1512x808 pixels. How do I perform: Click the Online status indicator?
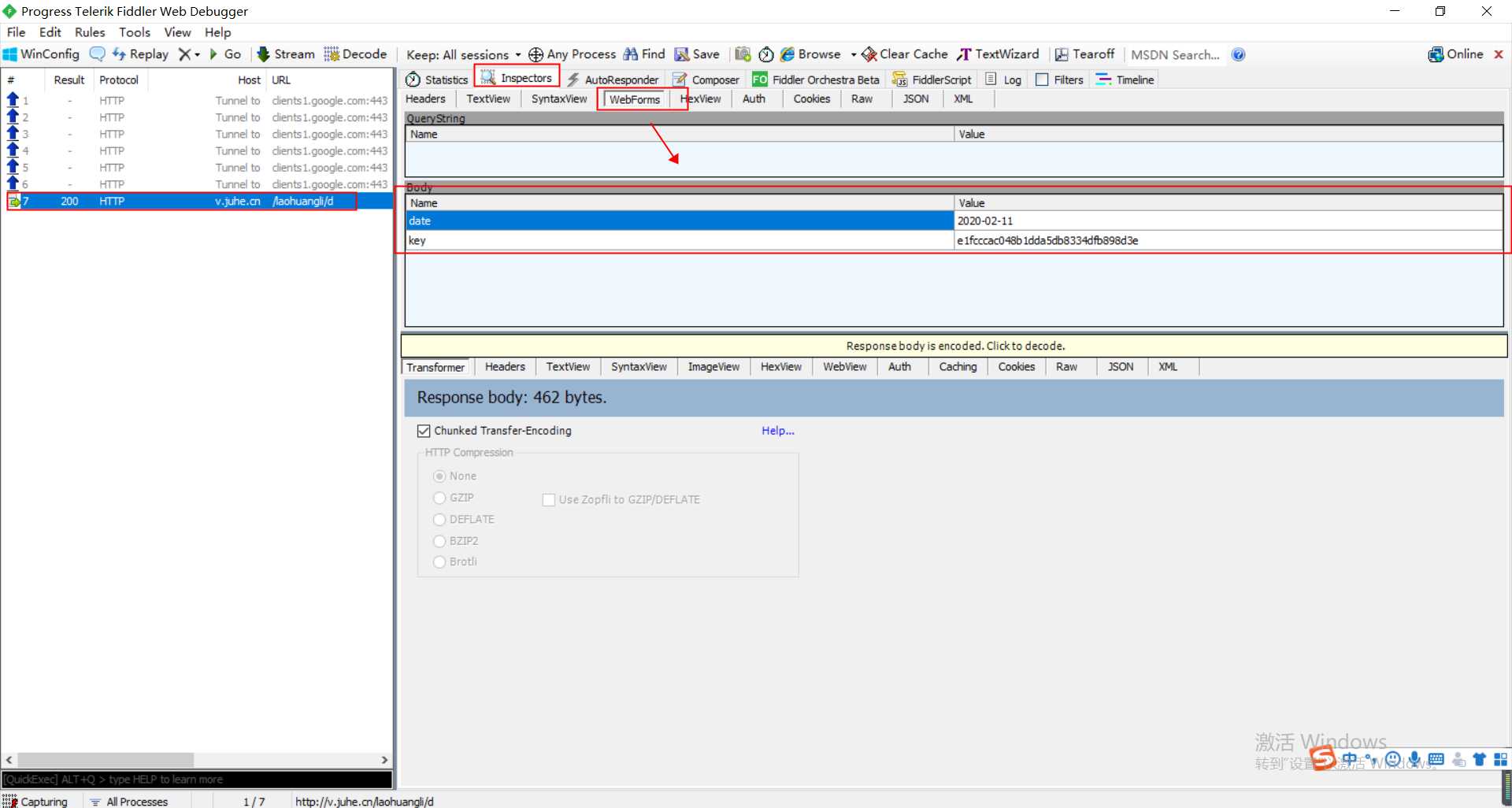pyautogui.click(x=1456, y=54)
